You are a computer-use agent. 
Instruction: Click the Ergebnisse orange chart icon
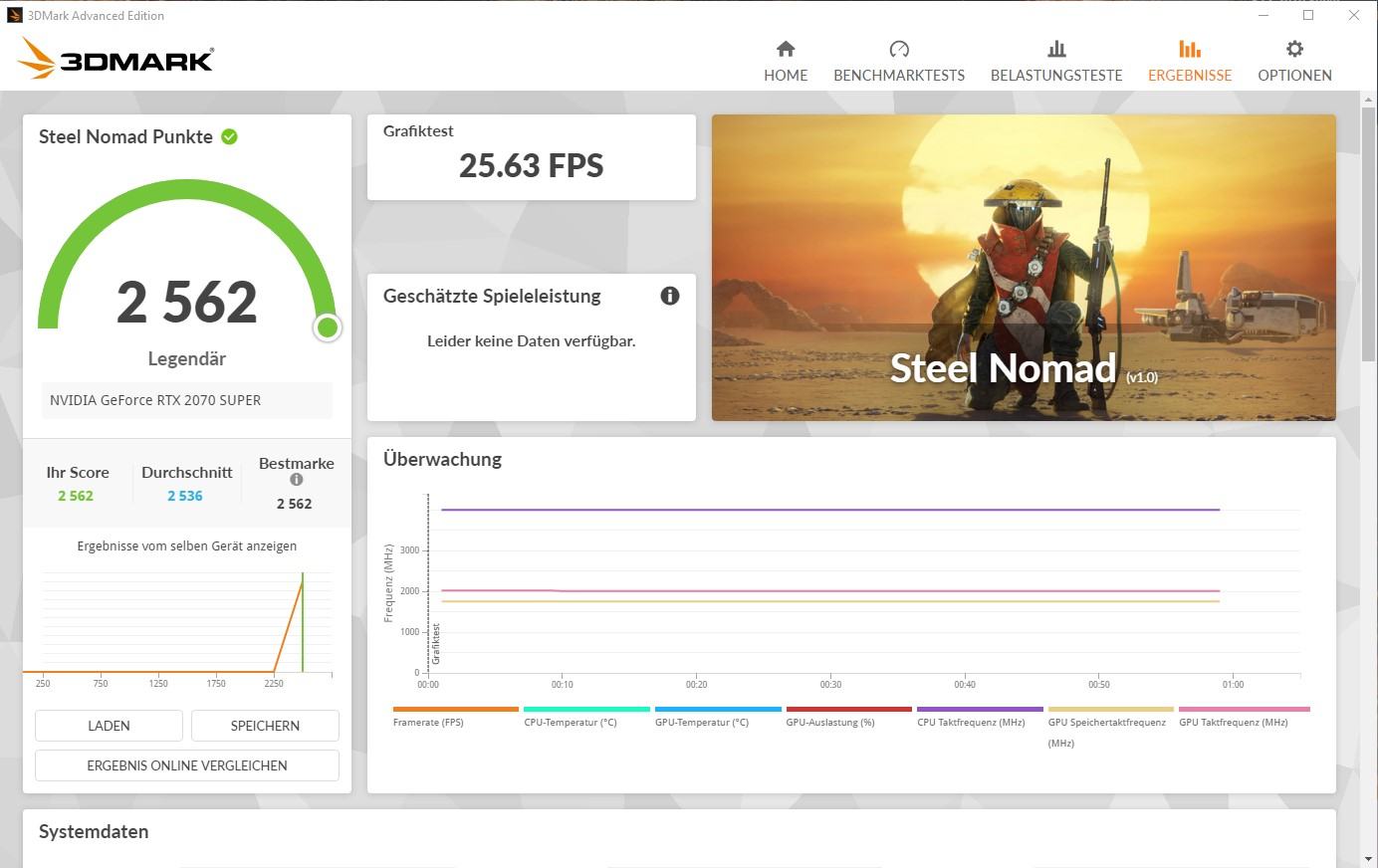pyautogui.click(x=1190, y=49)
